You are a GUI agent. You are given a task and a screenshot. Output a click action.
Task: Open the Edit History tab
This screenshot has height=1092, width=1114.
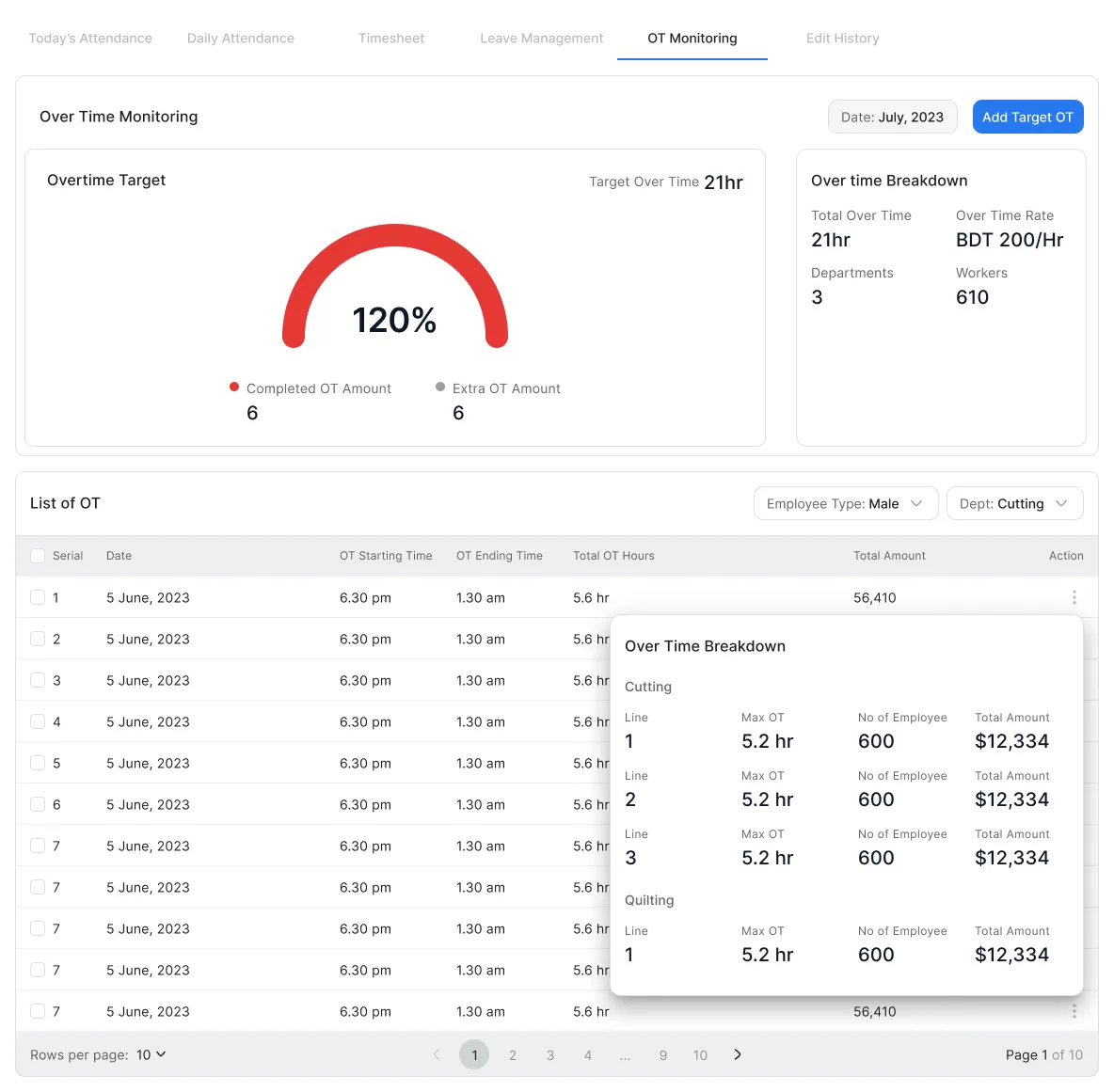pos(843,39)
